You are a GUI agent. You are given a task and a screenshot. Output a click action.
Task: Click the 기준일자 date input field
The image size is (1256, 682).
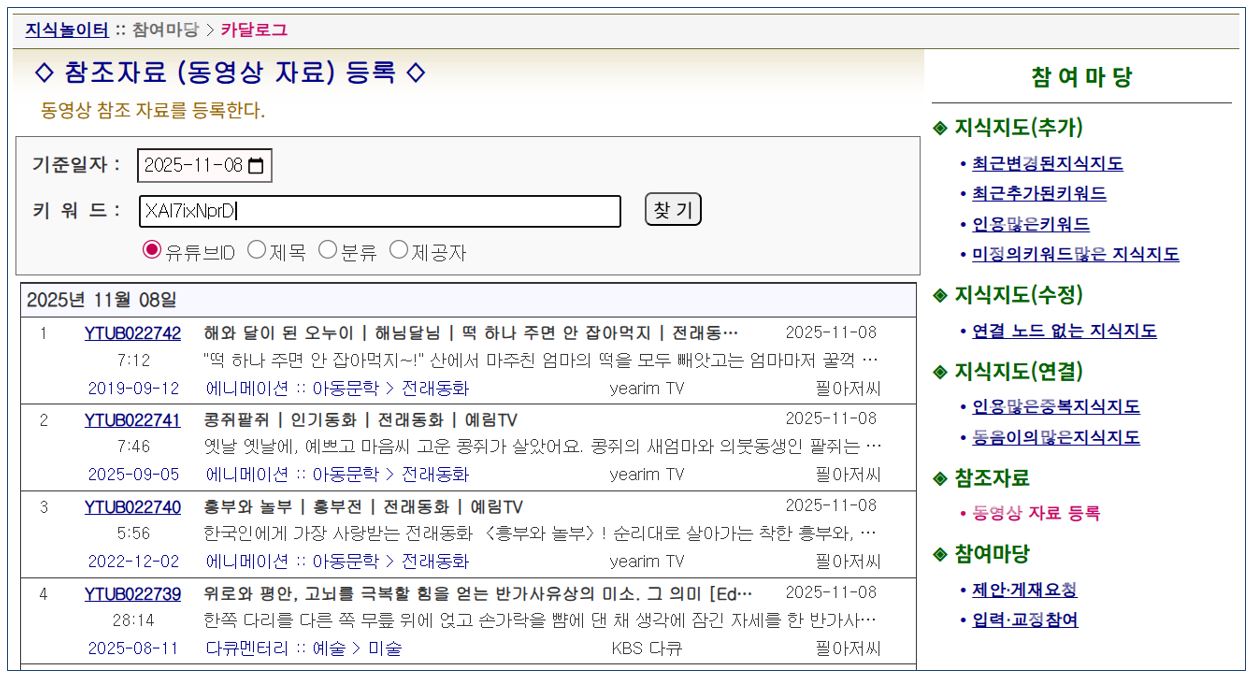(x=194, y=166)
